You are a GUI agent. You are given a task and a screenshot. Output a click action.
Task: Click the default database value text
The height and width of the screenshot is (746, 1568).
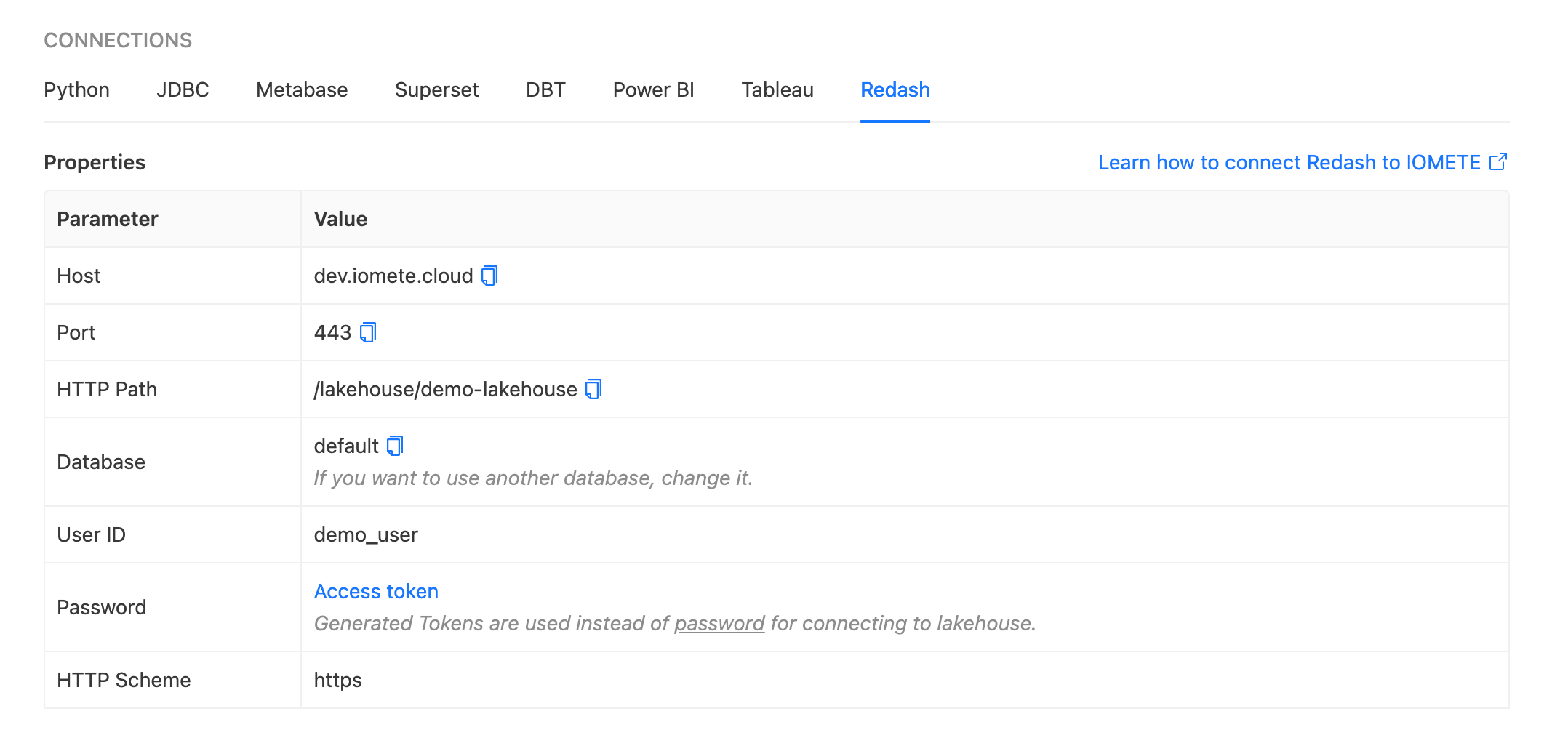pos(346,446)
